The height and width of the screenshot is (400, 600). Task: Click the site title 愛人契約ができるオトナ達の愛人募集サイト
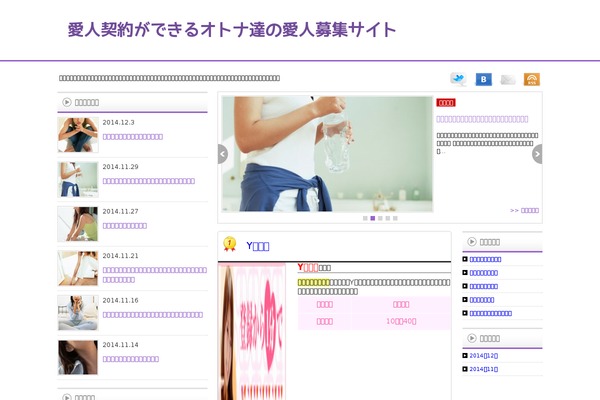(x=232, y=30)
